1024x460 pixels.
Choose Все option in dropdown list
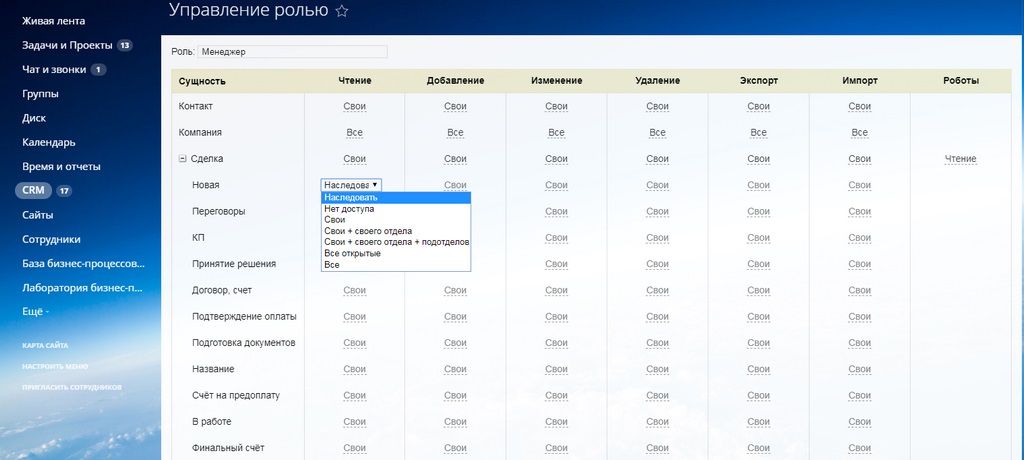coord(396,265)
